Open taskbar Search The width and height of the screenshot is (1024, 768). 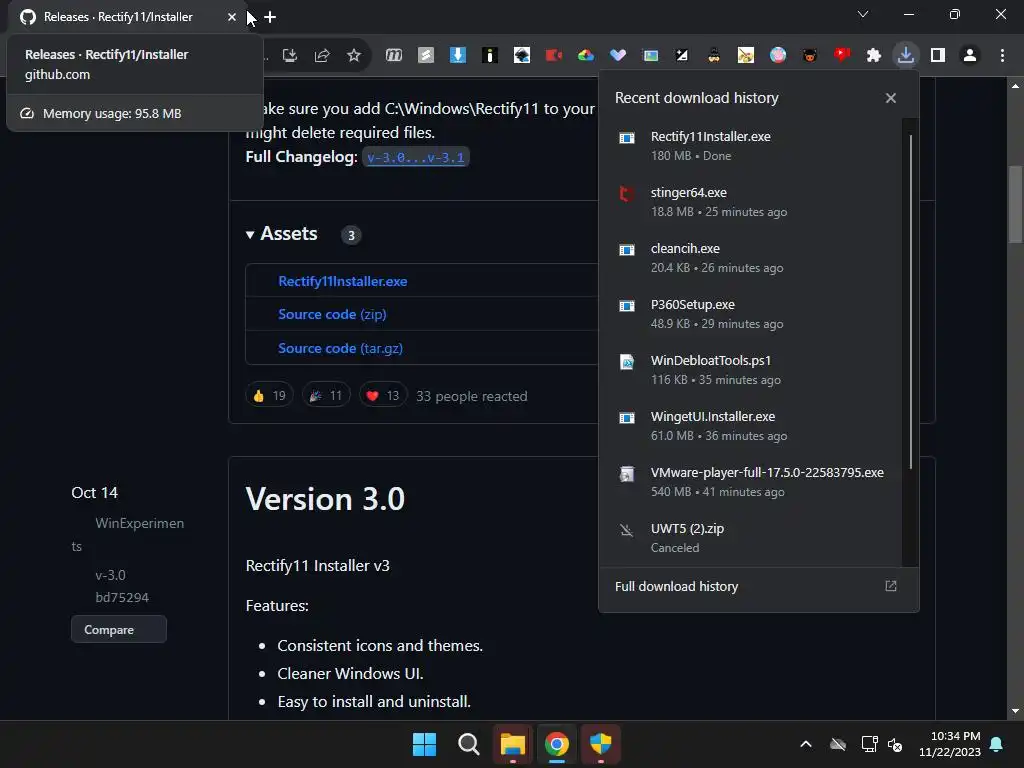click(468, 744)
